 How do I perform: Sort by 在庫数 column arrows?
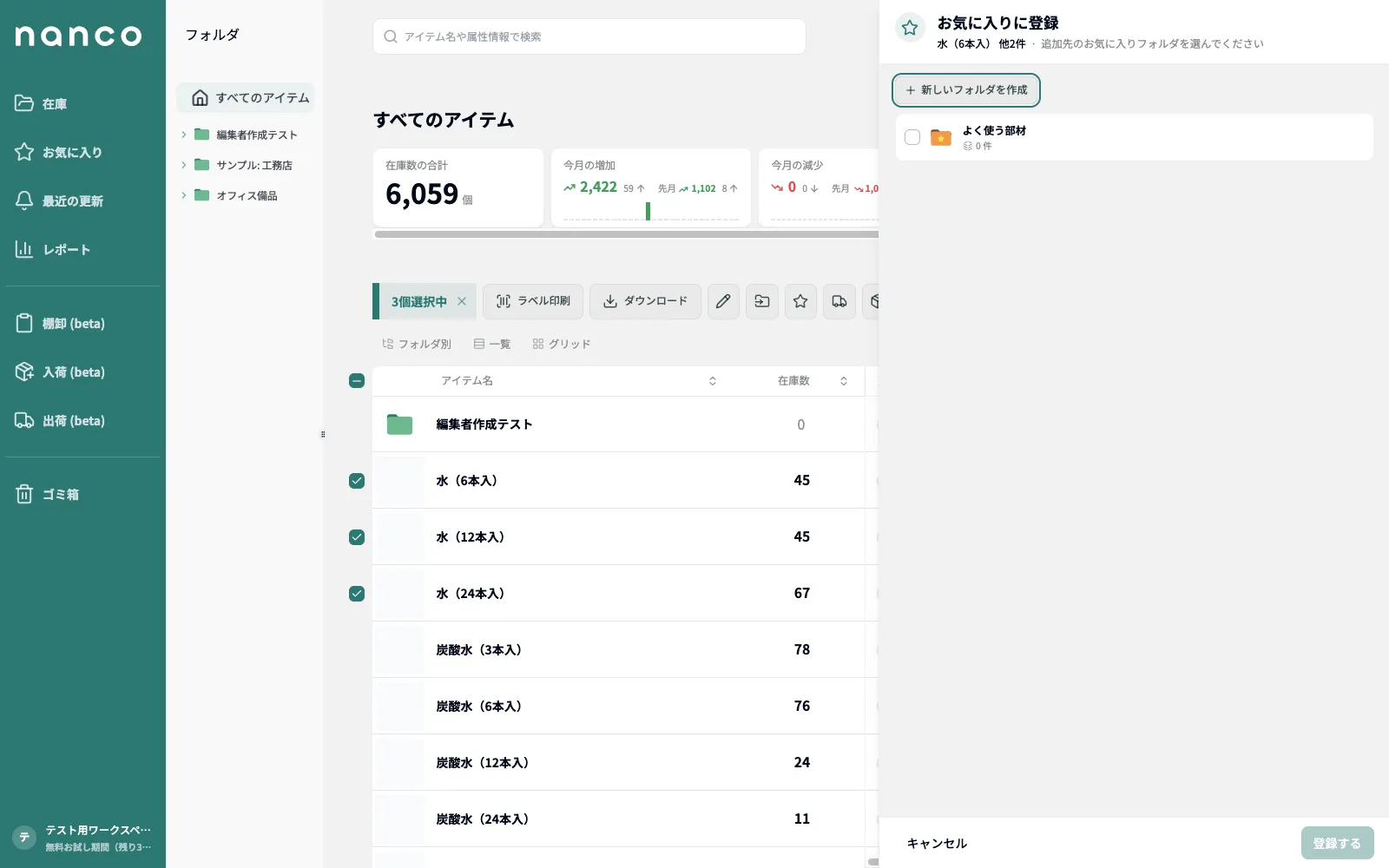(844, 381)
